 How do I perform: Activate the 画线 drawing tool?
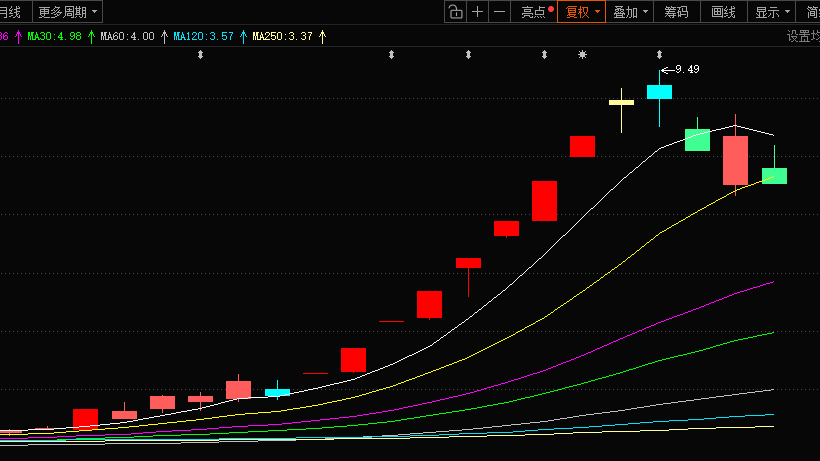(724, 11)
